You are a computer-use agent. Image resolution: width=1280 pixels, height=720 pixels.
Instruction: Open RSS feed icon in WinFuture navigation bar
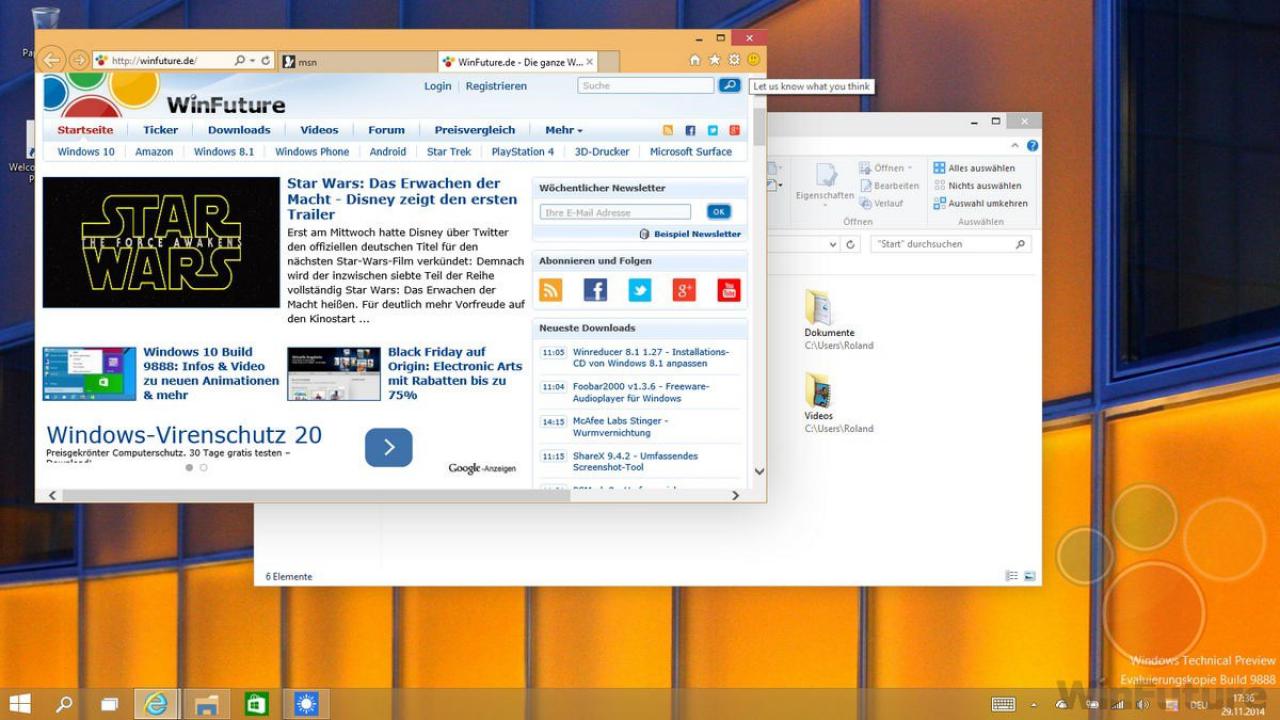point(668,130)
